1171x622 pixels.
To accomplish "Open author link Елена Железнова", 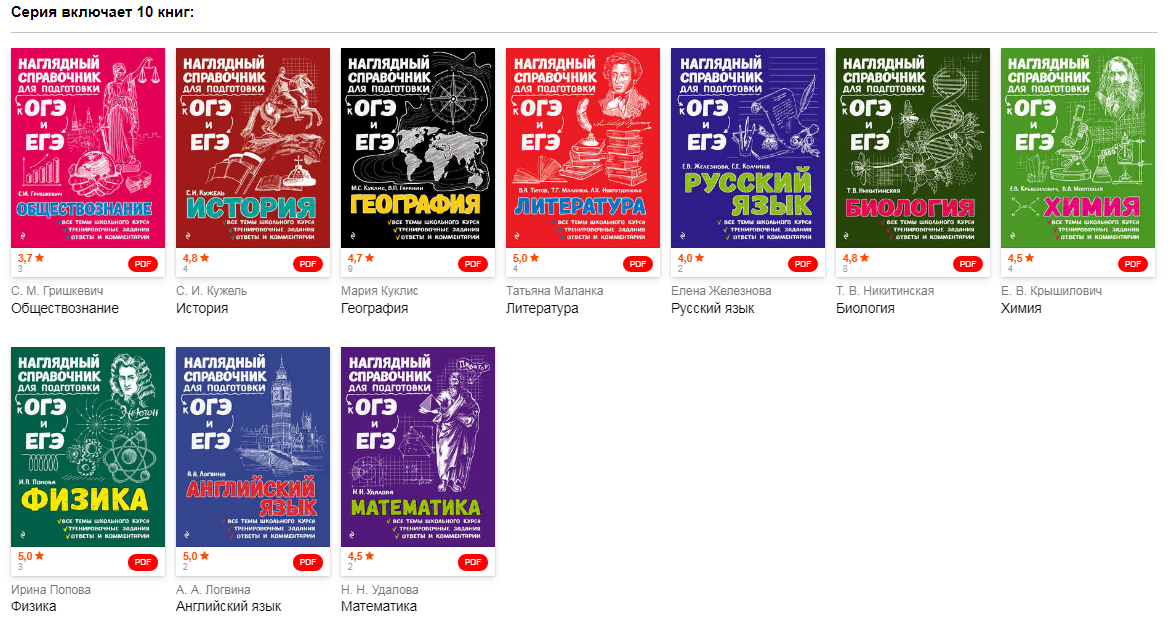I will tap(721, 291).
